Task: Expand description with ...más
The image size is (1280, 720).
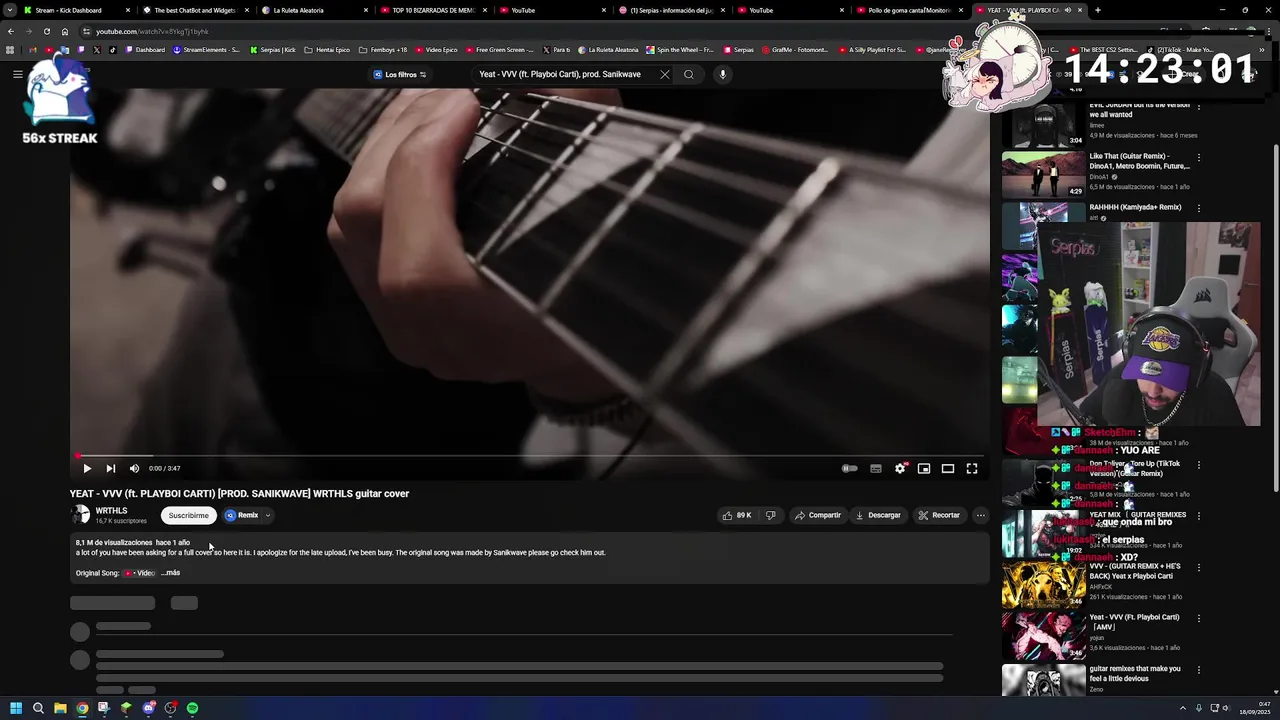Action: (x=171, y=573)
